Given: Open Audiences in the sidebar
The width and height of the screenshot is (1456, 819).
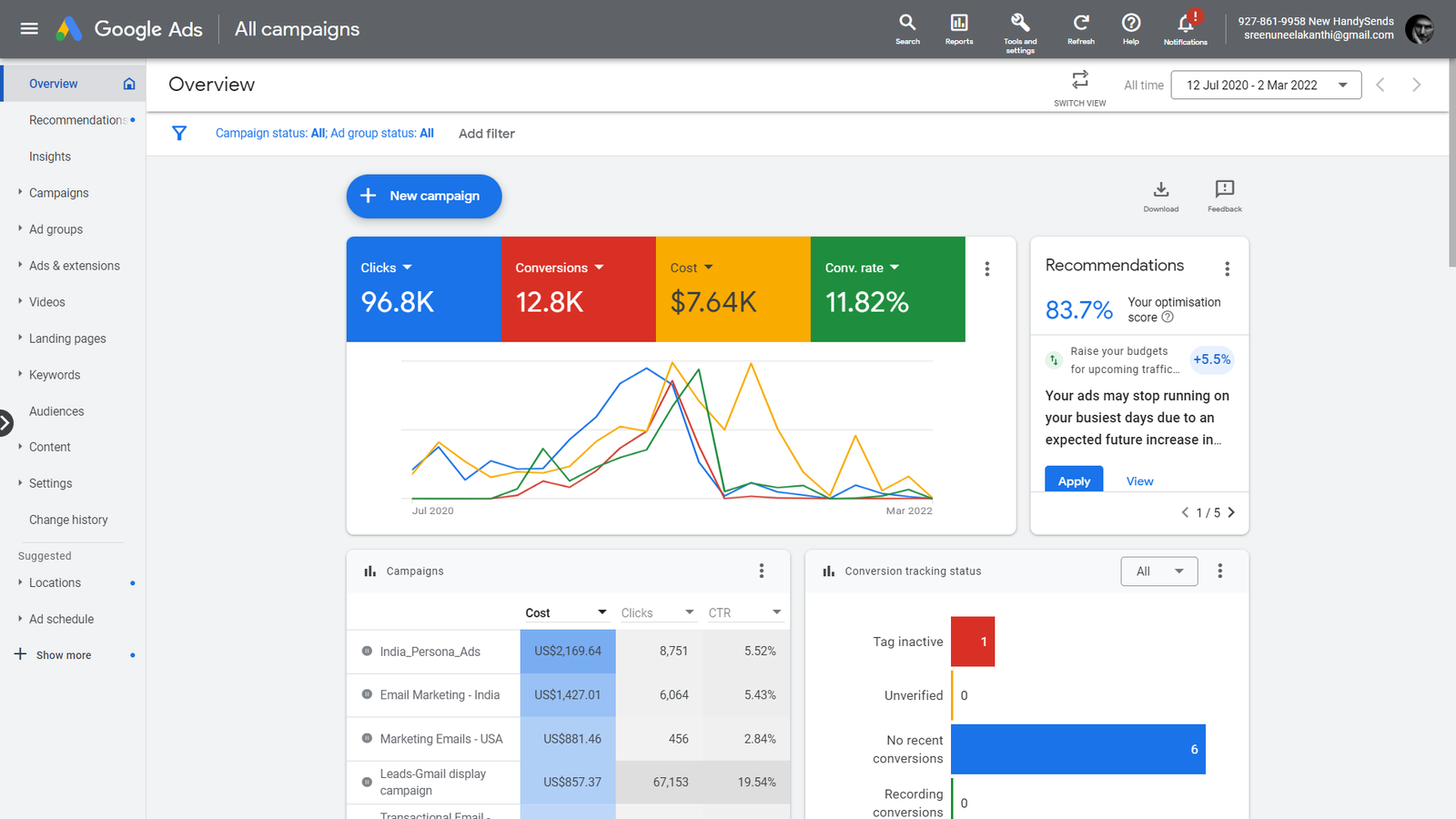Looking at the screenshot, I should (x=56, y=411).
